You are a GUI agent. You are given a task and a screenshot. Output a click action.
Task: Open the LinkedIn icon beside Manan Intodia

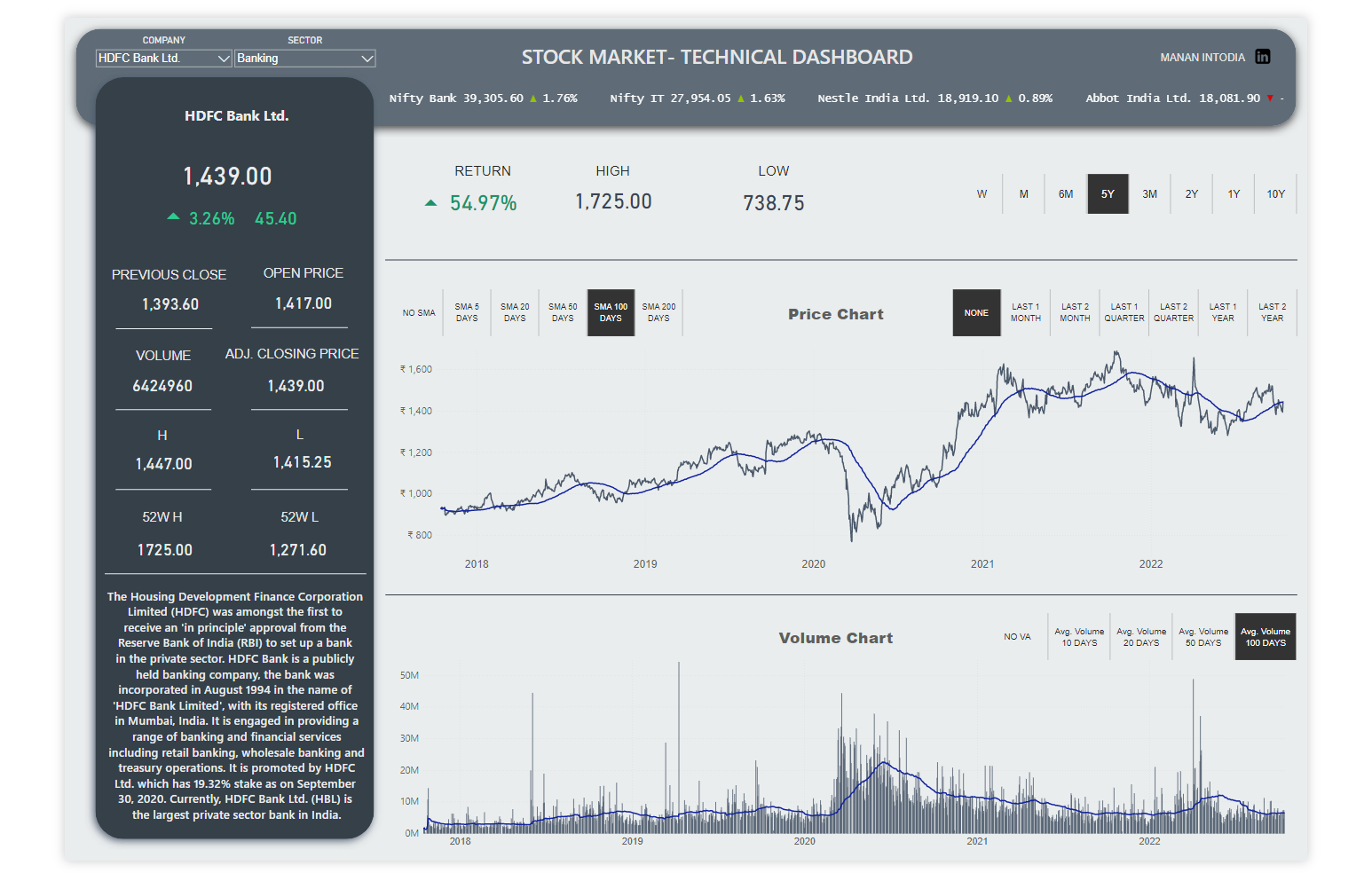pos(1262,57)
